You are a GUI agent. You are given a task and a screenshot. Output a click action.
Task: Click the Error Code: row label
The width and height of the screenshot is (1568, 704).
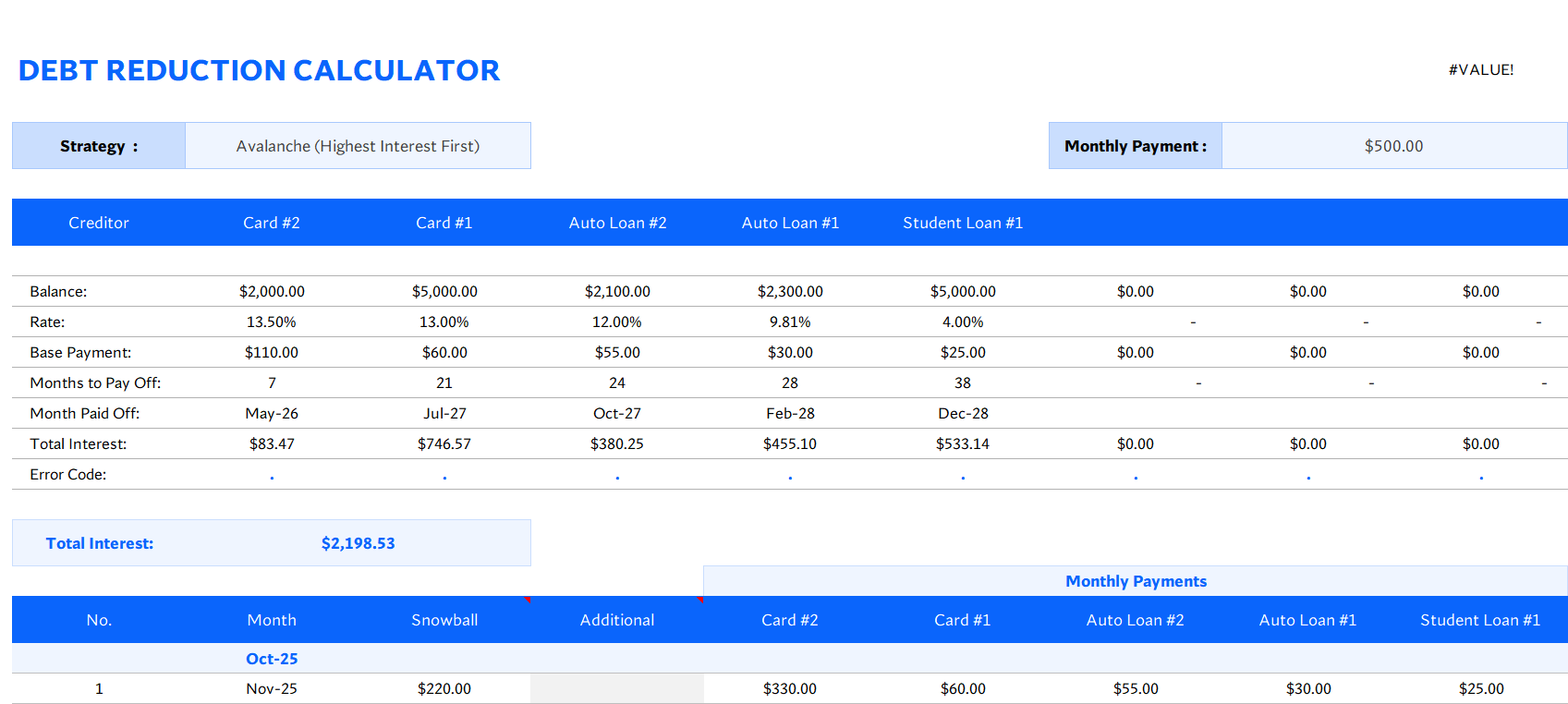pos(68,474)
